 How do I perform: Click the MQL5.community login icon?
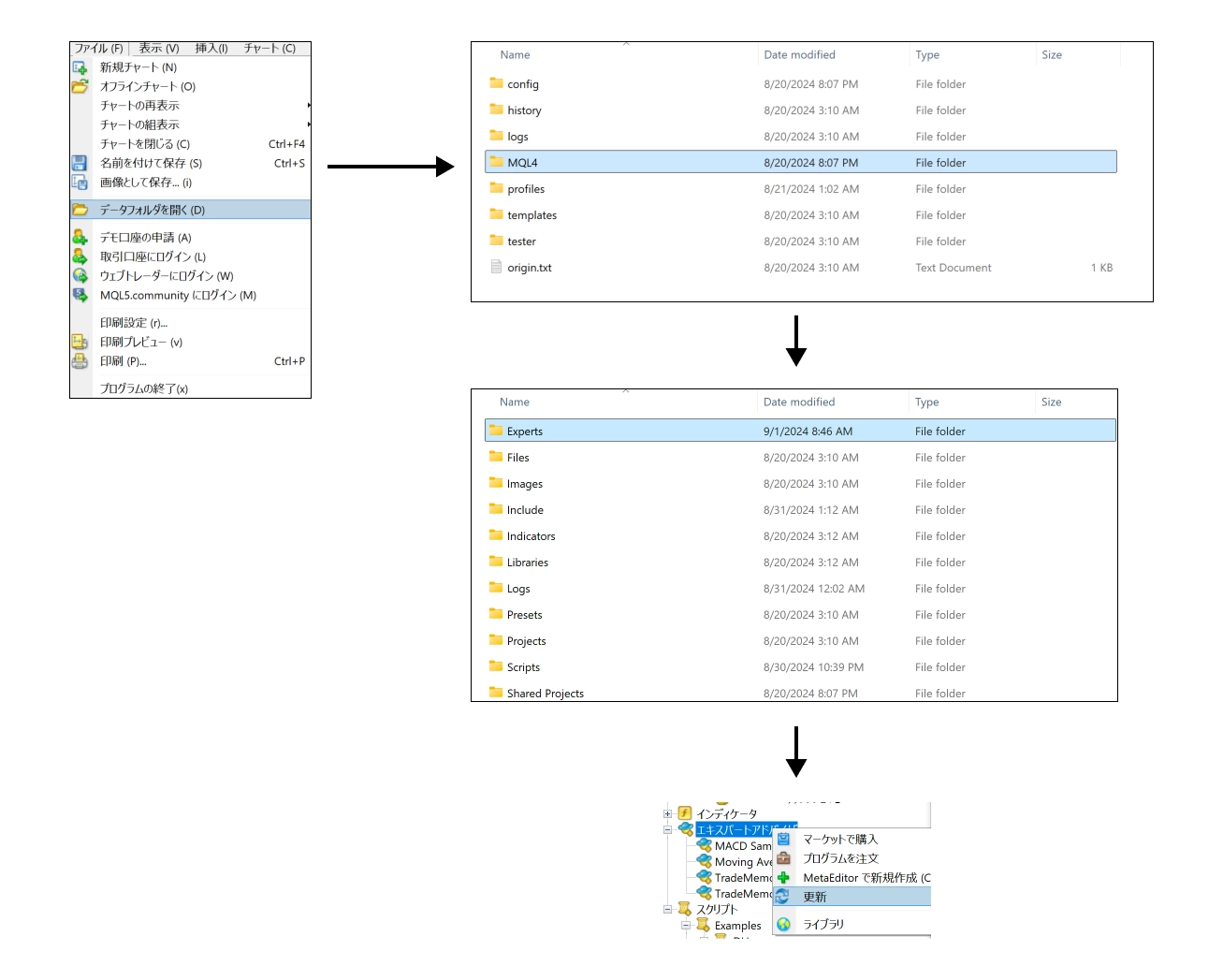(x=80, y=295)
